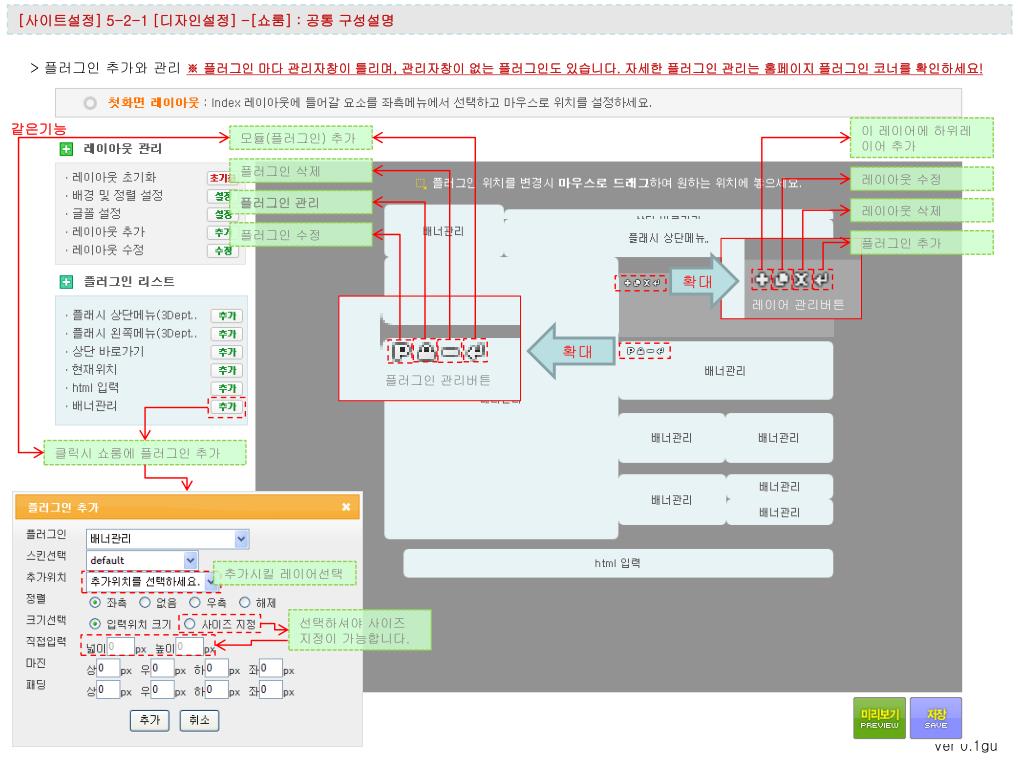Click 마진 상 top margin field
The height and width of the screenshot is (768, 1024).
tap(108, 669)
